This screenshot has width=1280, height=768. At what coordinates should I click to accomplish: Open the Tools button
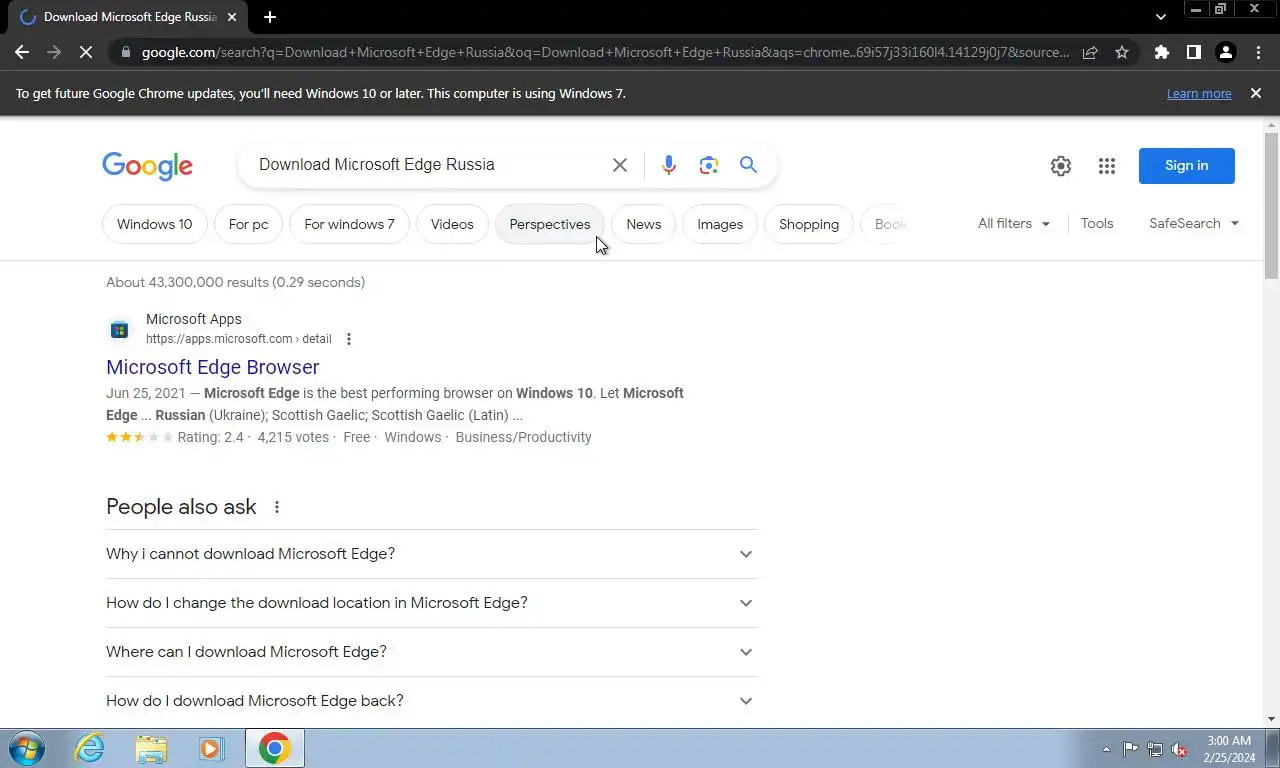[x=1097, y=223]
